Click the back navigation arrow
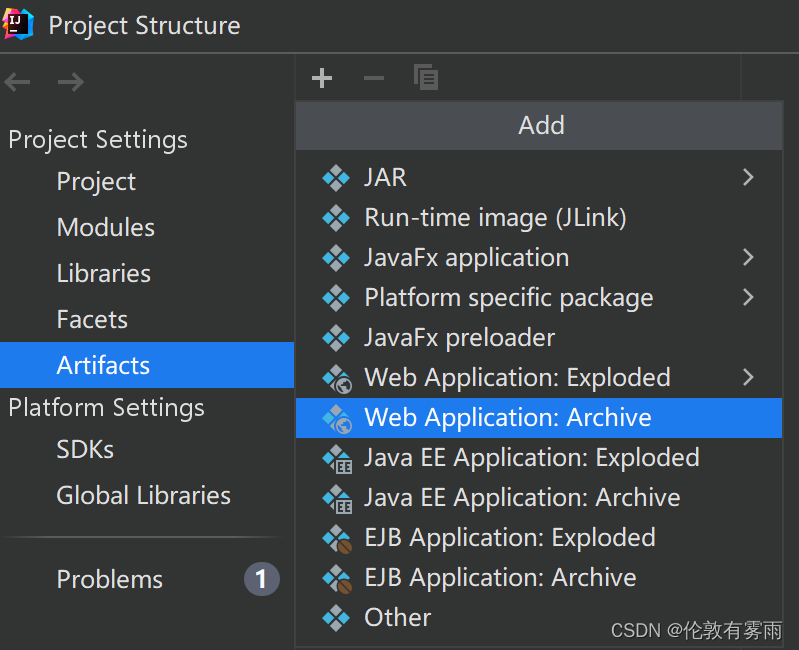This screenshot has height=650, width=799. point(17,82)
